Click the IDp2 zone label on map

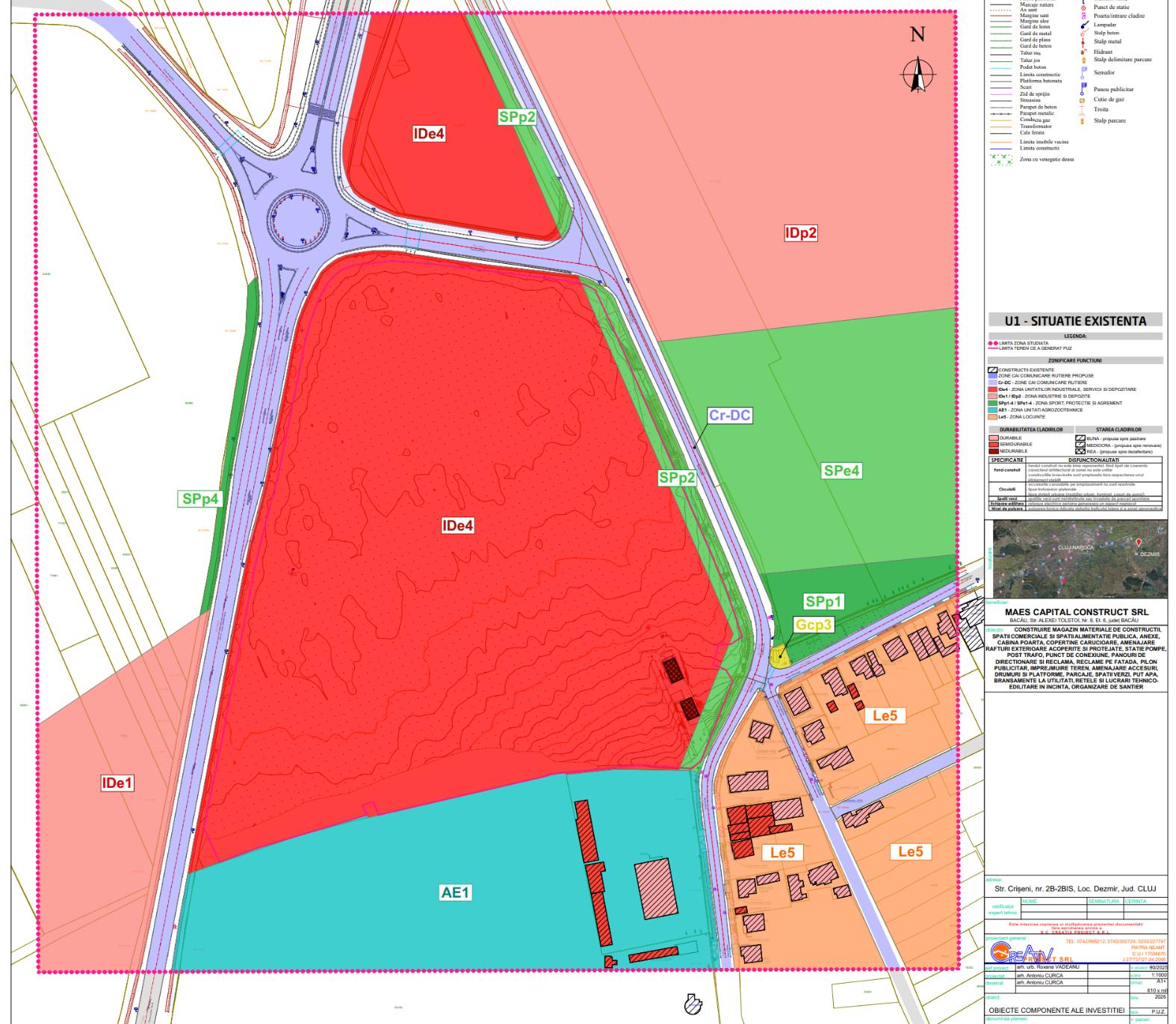click(x=800, y=232)
